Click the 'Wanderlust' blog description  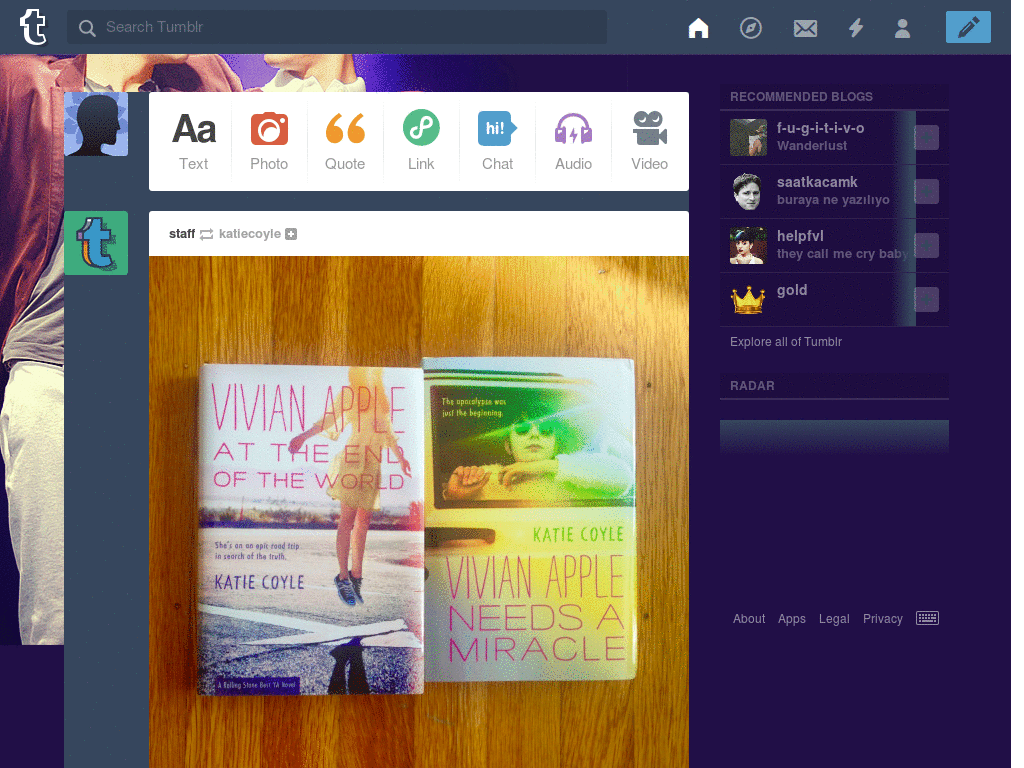[x=812, y=146]
